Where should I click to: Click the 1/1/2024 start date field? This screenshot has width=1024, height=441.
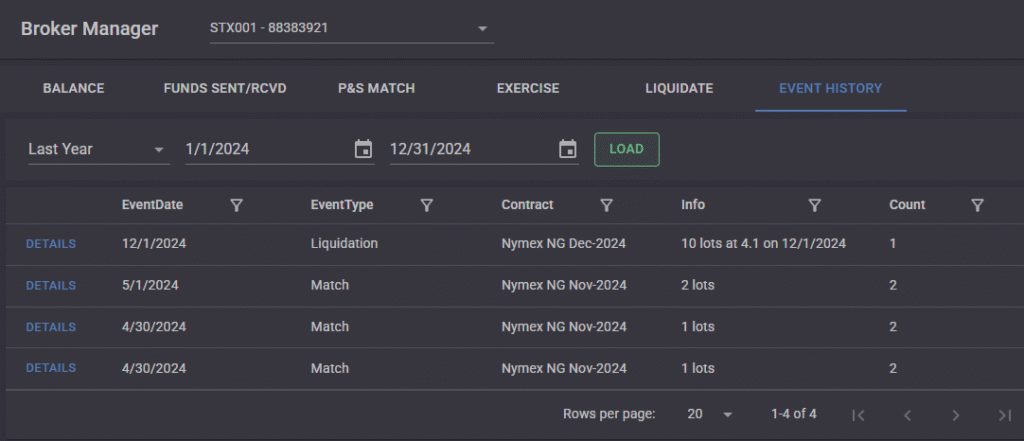[x=265, y=149]
